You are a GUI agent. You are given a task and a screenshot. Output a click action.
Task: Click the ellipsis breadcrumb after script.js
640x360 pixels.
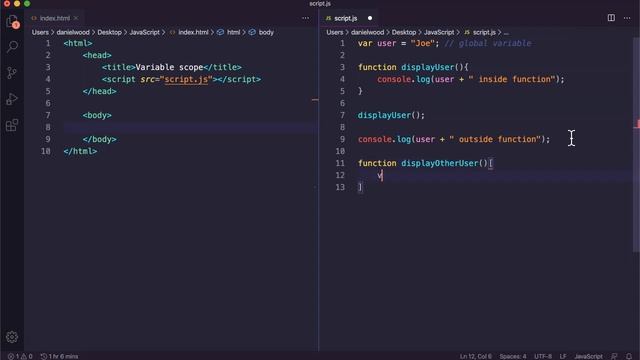tap(506, 32)
